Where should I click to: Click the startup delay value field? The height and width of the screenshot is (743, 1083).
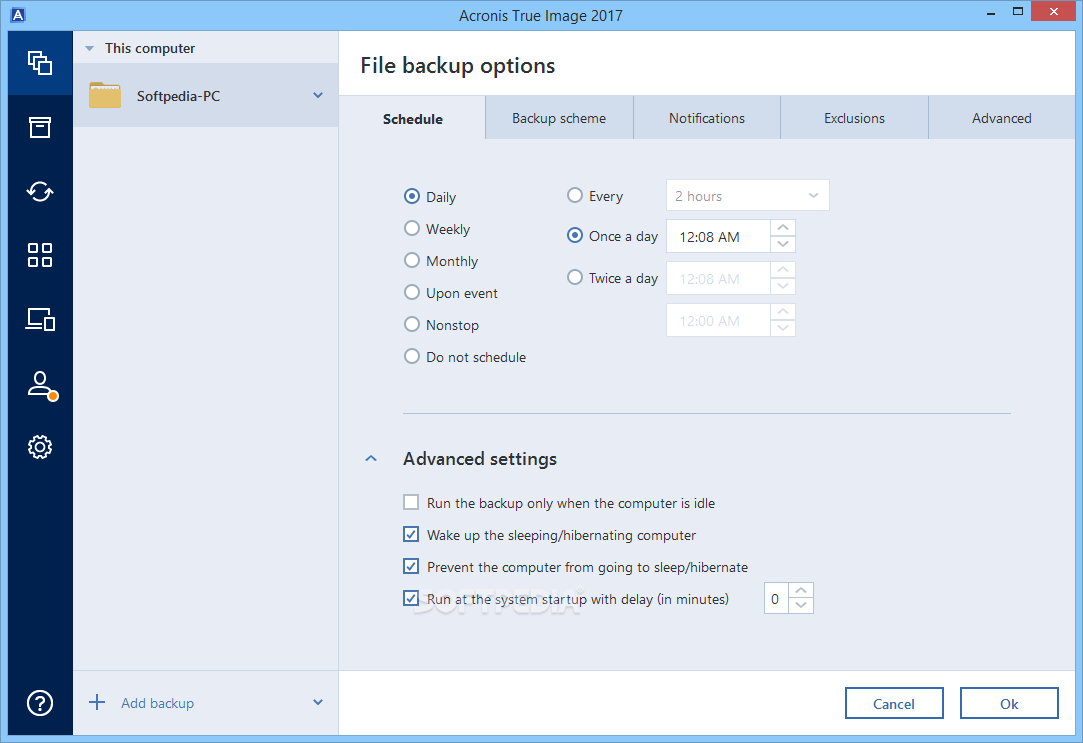coord(776,598)
